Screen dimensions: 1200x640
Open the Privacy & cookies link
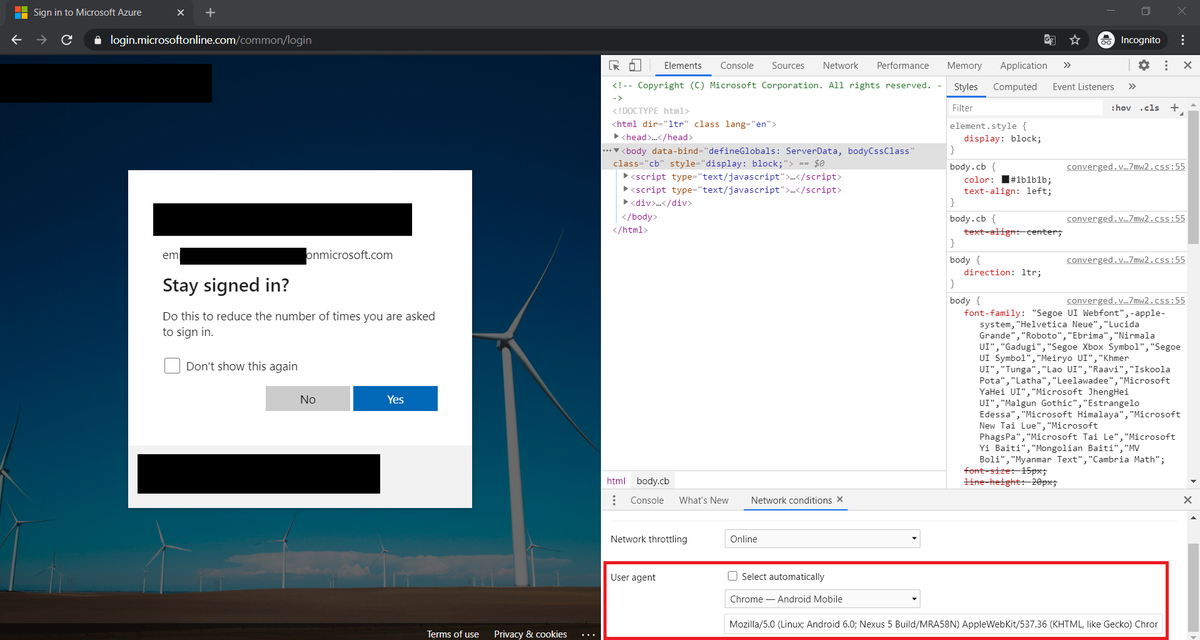(530, 634)
